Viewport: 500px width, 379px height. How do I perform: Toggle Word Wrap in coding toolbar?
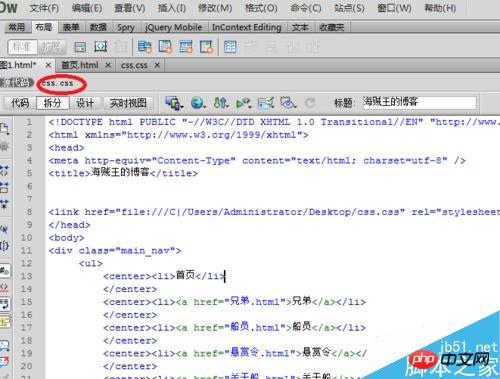(x=4, y=304)
